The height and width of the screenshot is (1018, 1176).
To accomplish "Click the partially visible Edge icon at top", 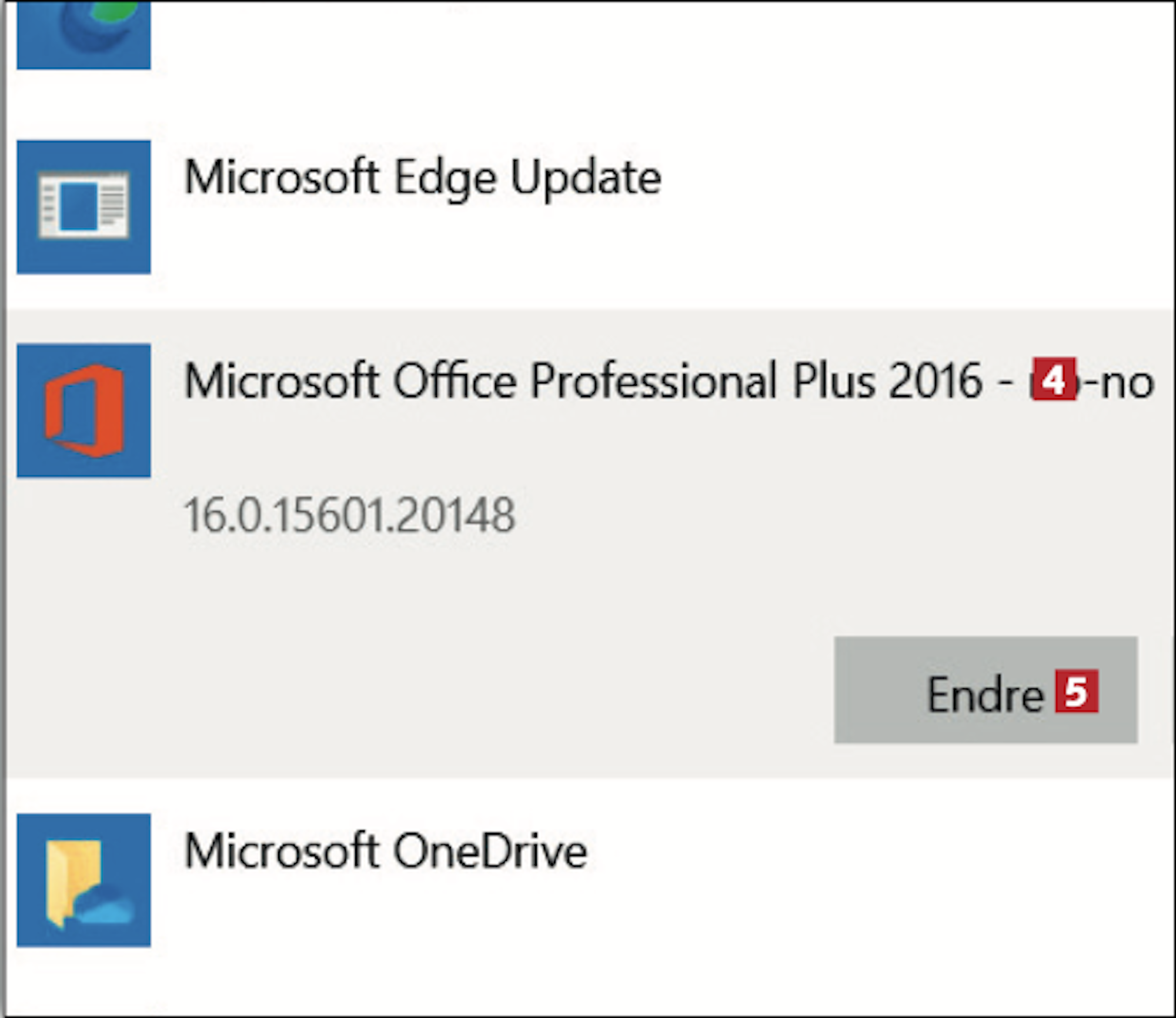I will [83, 34].
